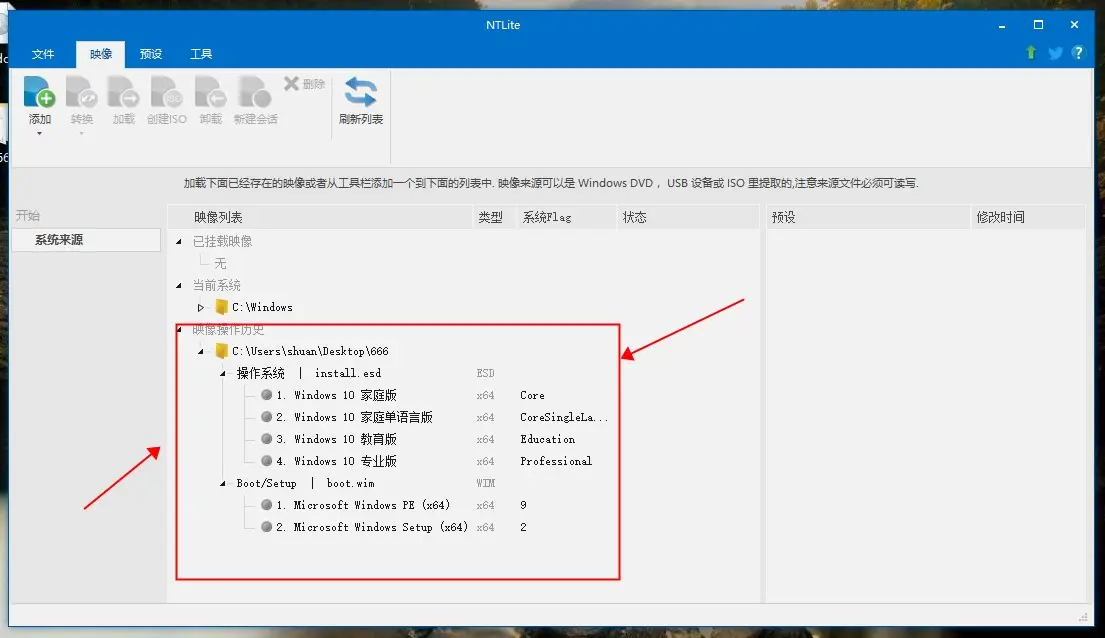
Task: Switch to the 工具 tab
Action: click(201, 54)
